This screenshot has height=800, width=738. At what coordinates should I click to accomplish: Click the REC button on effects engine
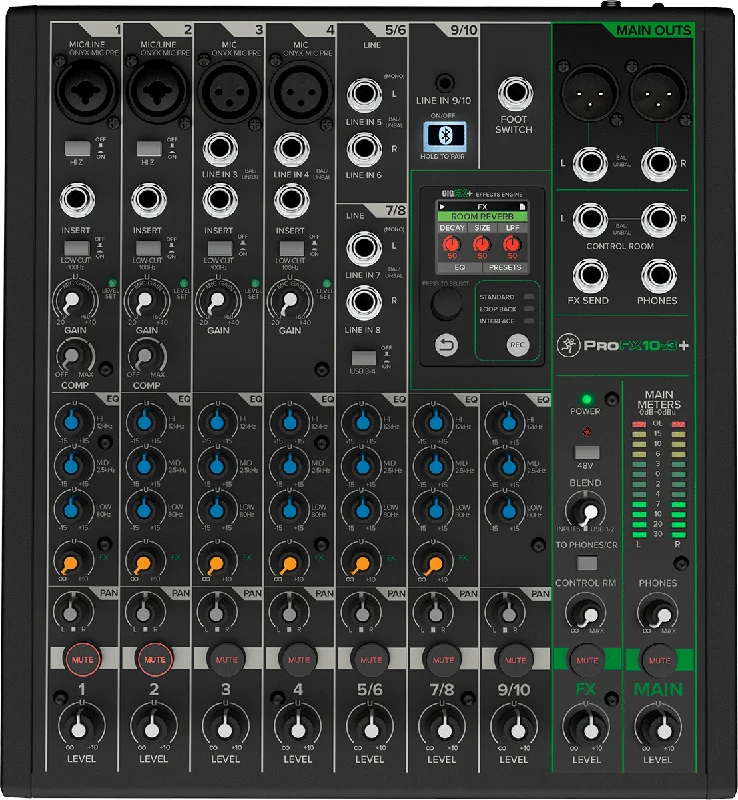[x=518, y=345]
